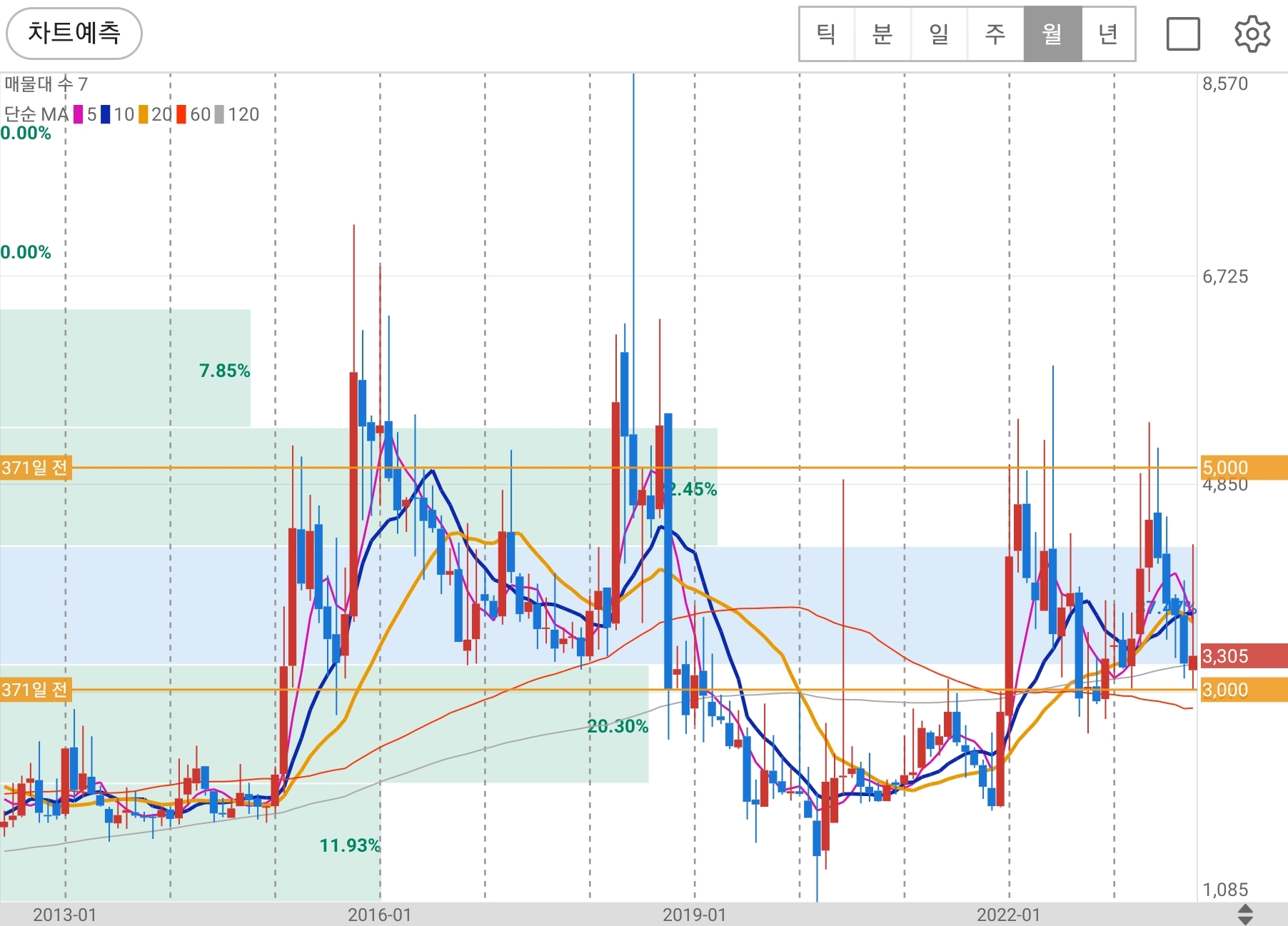Select the 매물대 수 7 indicator label
This screenshot has height=926, width=1288.
pyautogui.click(x=46, y=84)
